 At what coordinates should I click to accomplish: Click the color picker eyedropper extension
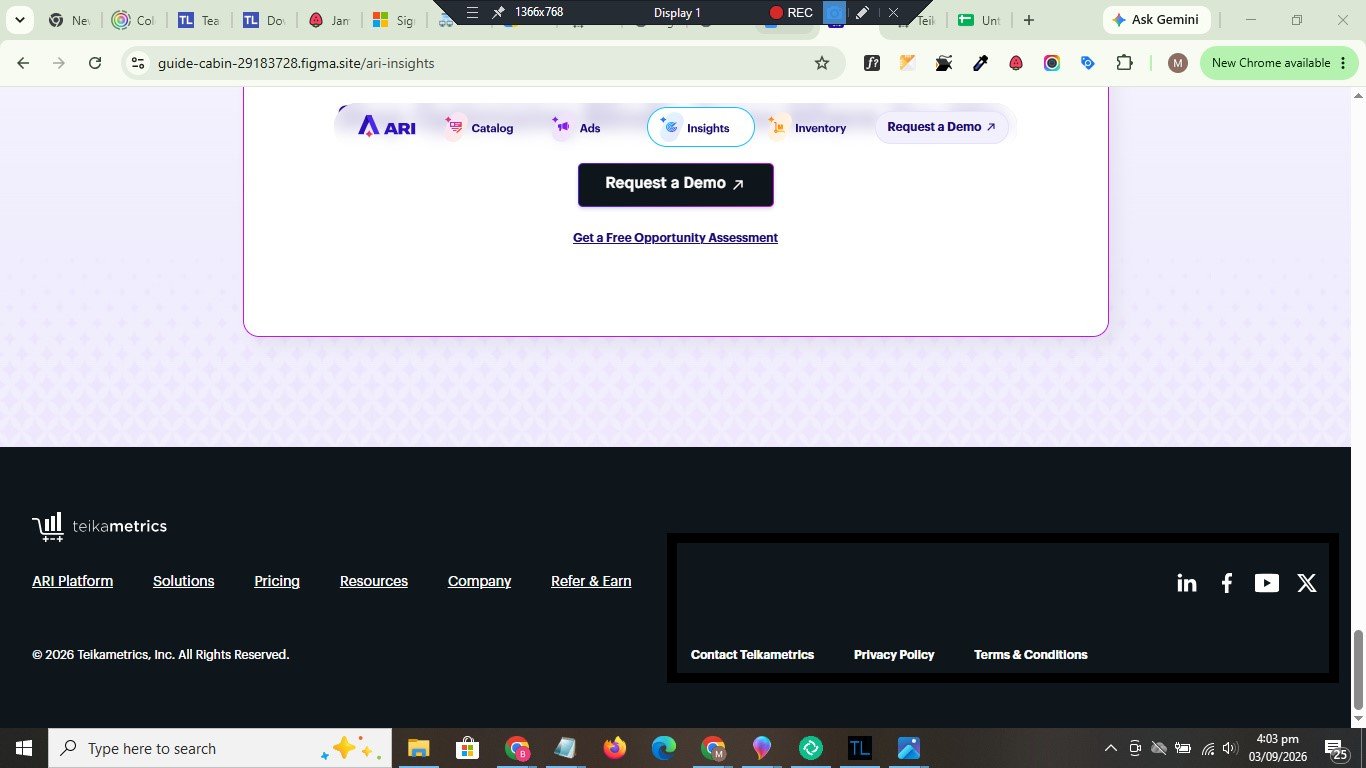pos(980,63)
